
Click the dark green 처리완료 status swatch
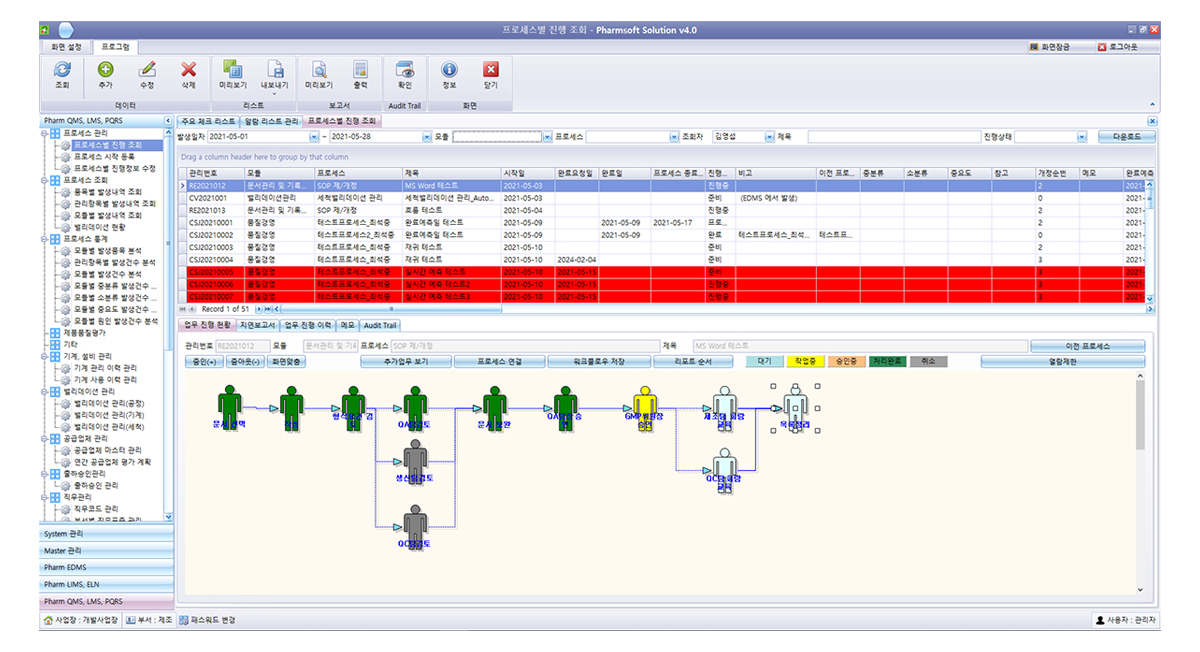tap(888, 361)
